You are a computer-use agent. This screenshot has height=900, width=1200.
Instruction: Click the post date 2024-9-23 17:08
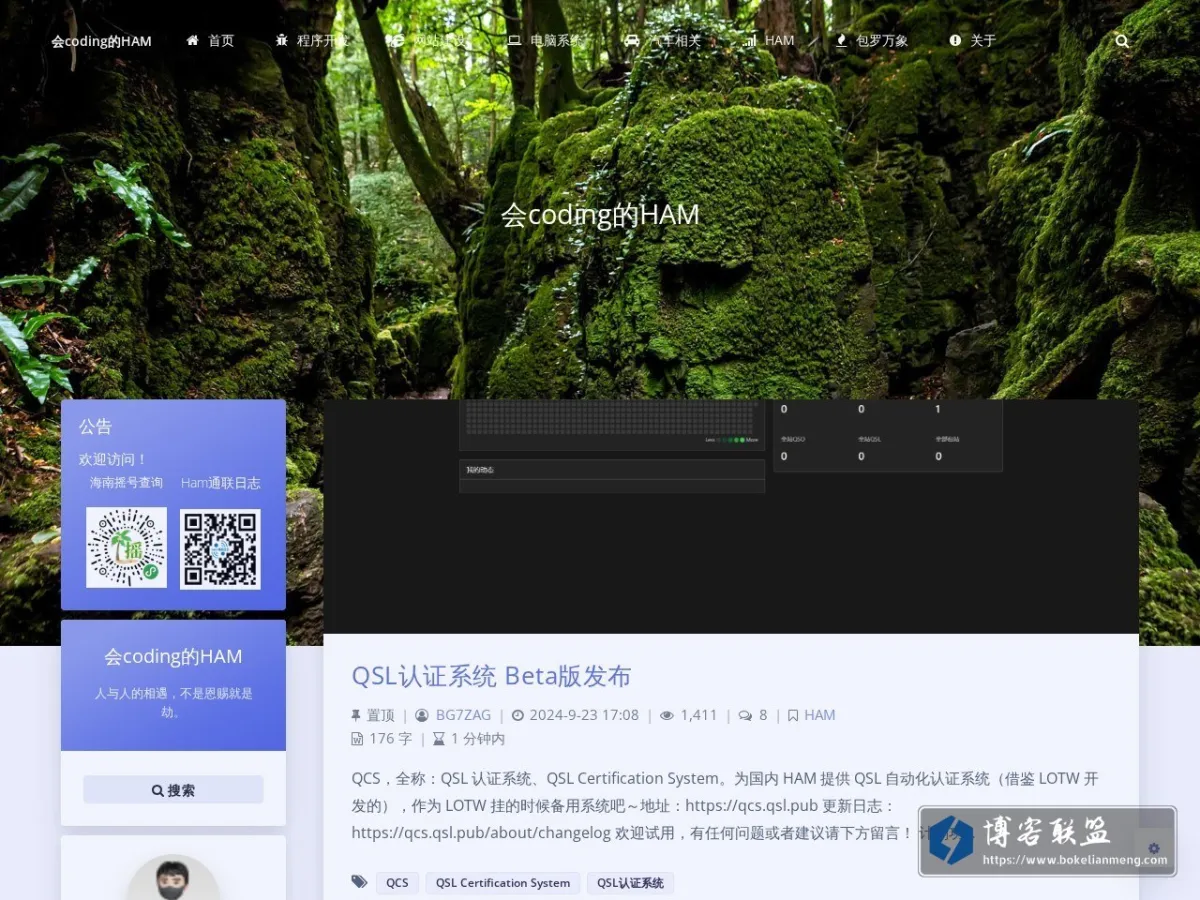(x=584, y=715)
